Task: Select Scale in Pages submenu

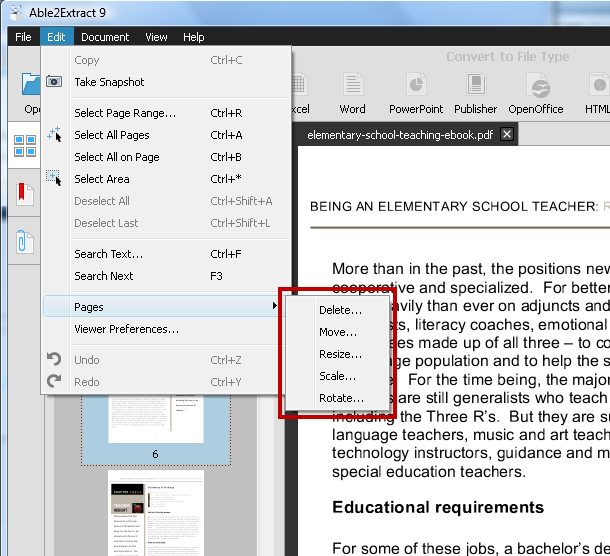Action: tap(338, 376)
